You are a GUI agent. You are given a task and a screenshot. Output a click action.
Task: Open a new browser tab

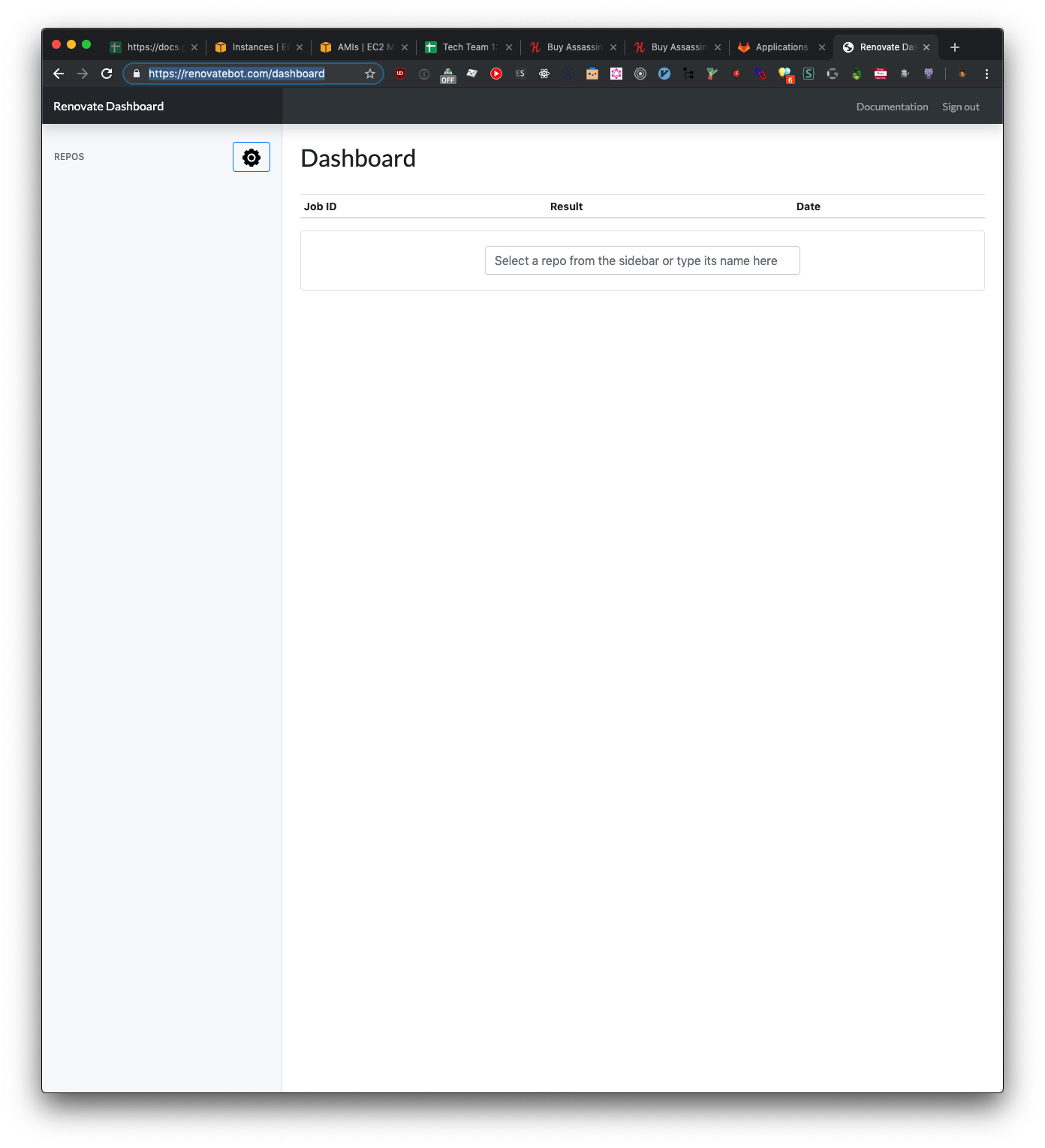(955, 47)
